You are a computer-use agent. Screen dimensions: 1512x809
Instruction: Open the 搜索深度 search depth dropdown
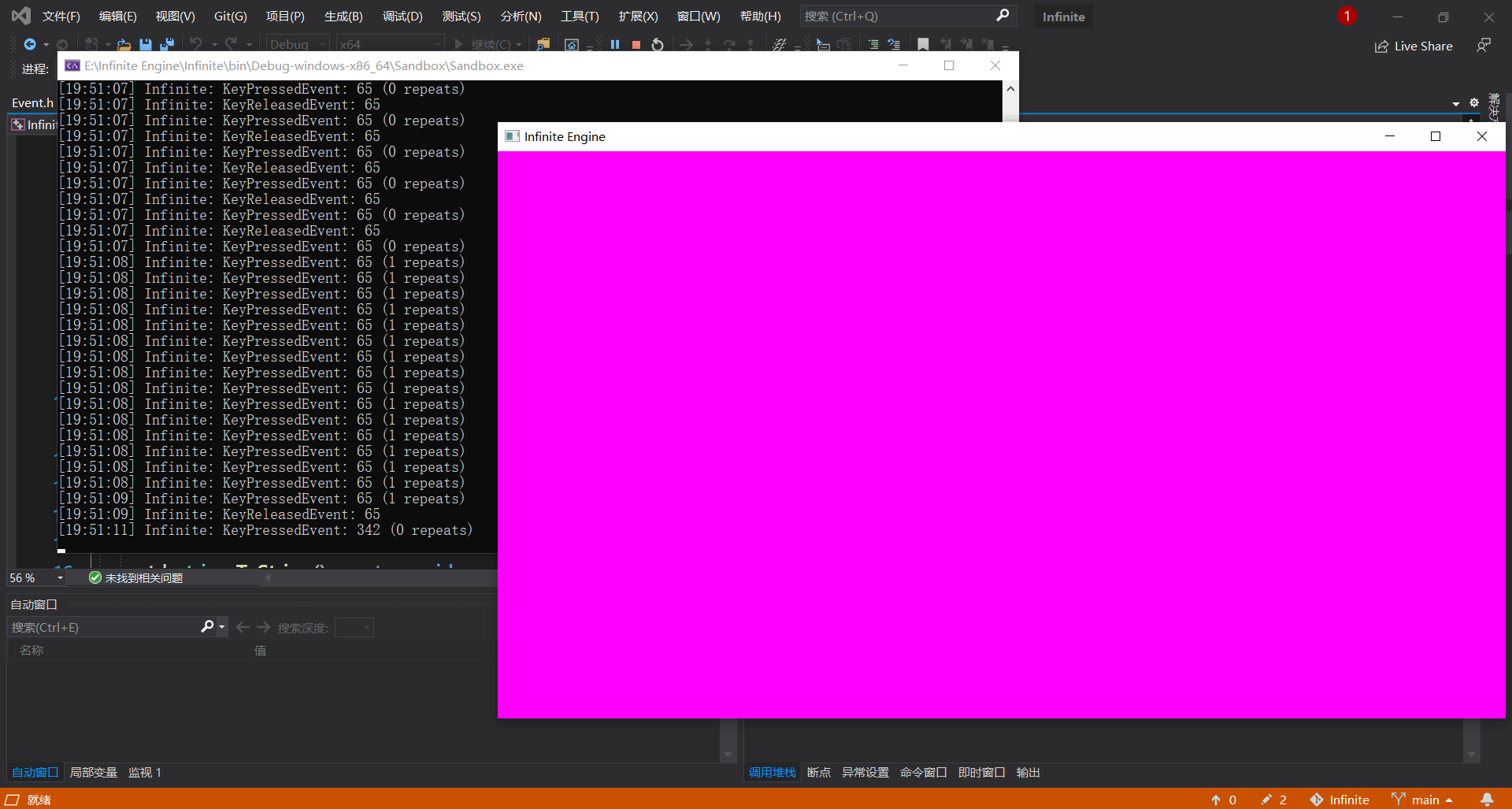tap(354, 628)
